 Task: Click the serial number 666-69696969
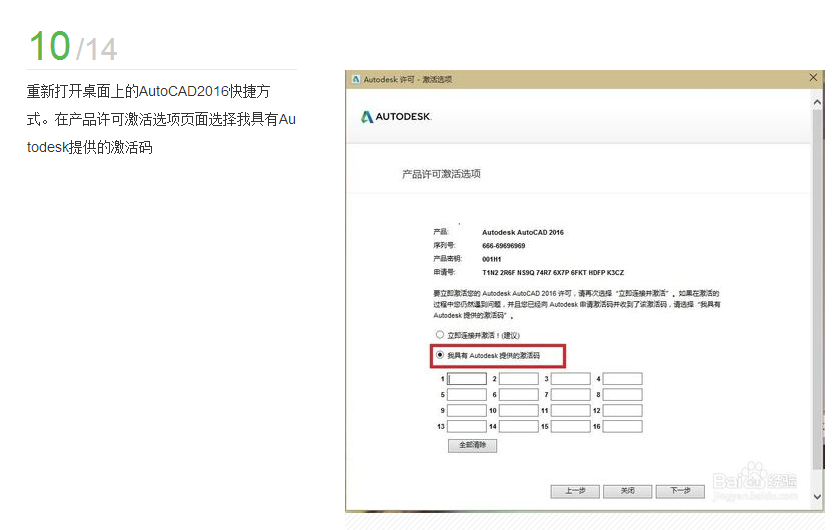click(x=504, y=246)
